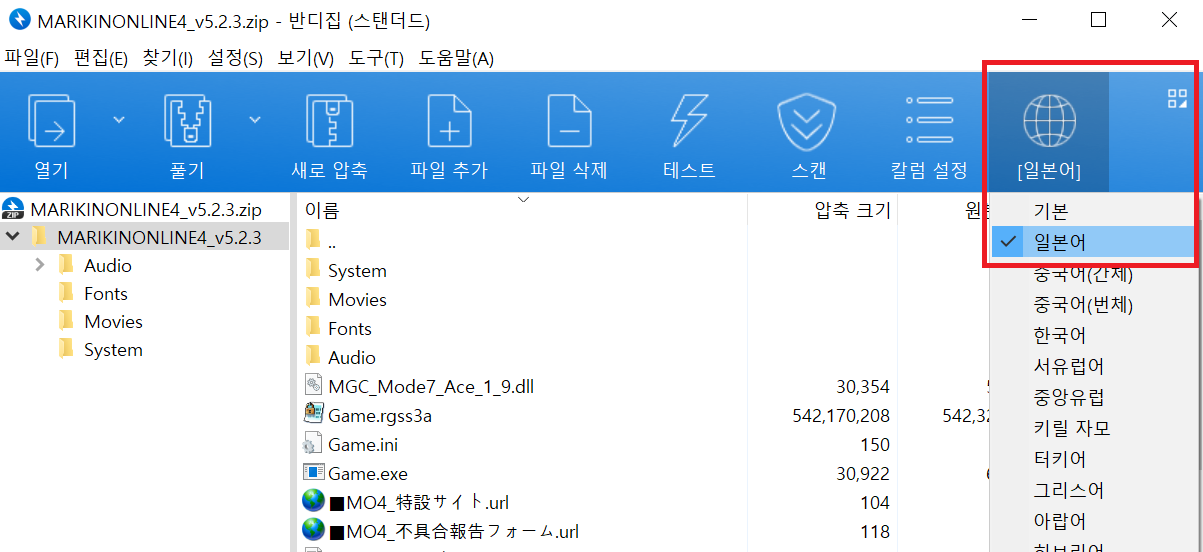This screenshot has width=1203, height=552.
Task: Click the [일본어] globe code page icon
Action: pos(1049,121)
